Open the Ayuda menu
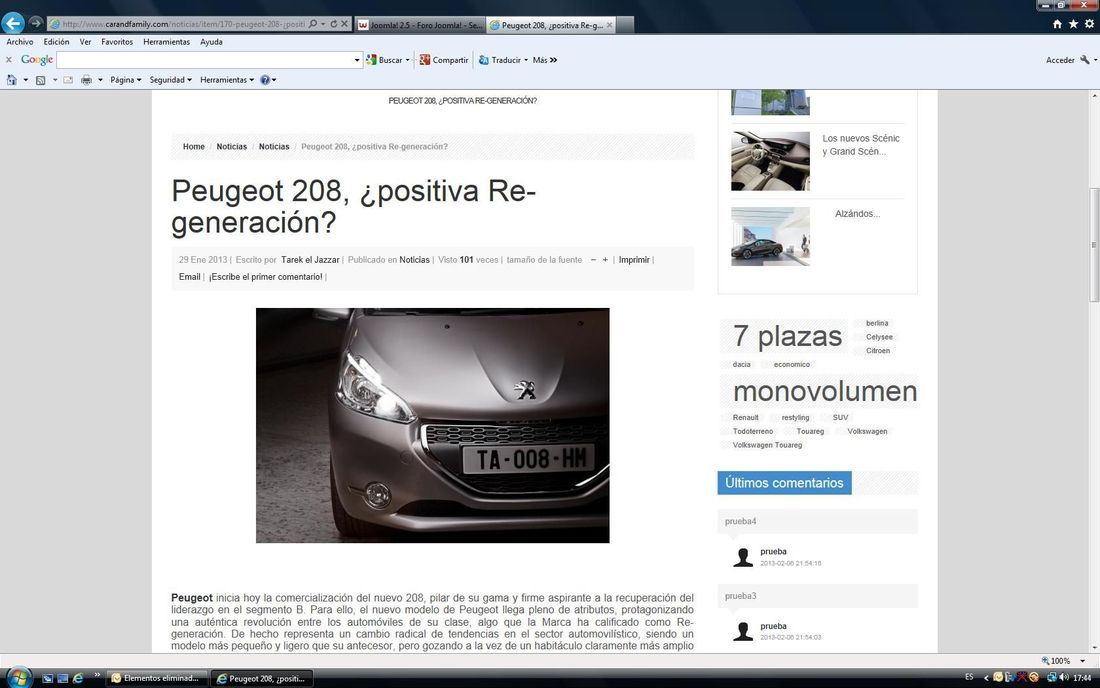 pos(211,42)
